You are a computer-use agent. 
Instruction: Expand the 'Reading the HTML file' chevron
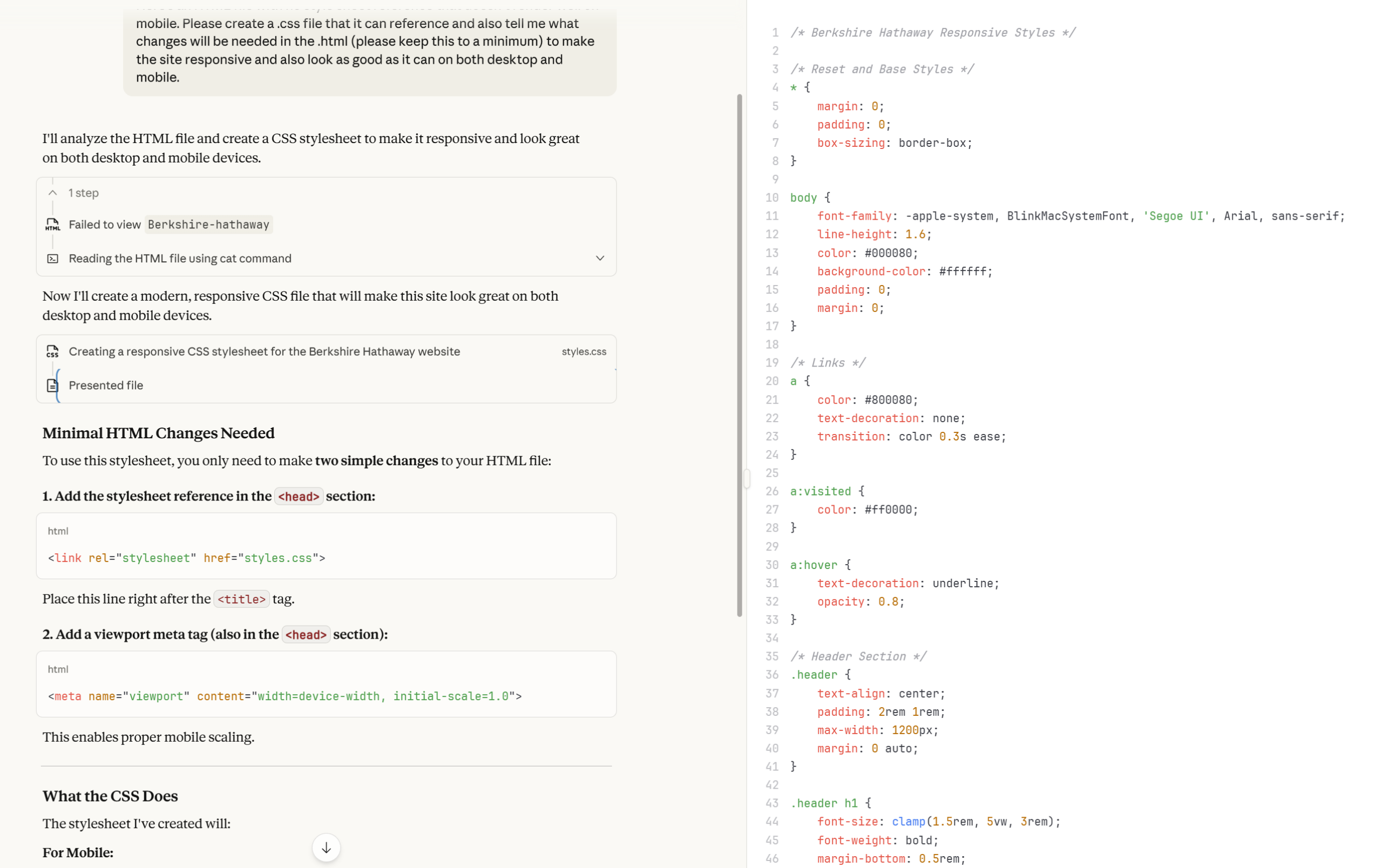point(600,259)
